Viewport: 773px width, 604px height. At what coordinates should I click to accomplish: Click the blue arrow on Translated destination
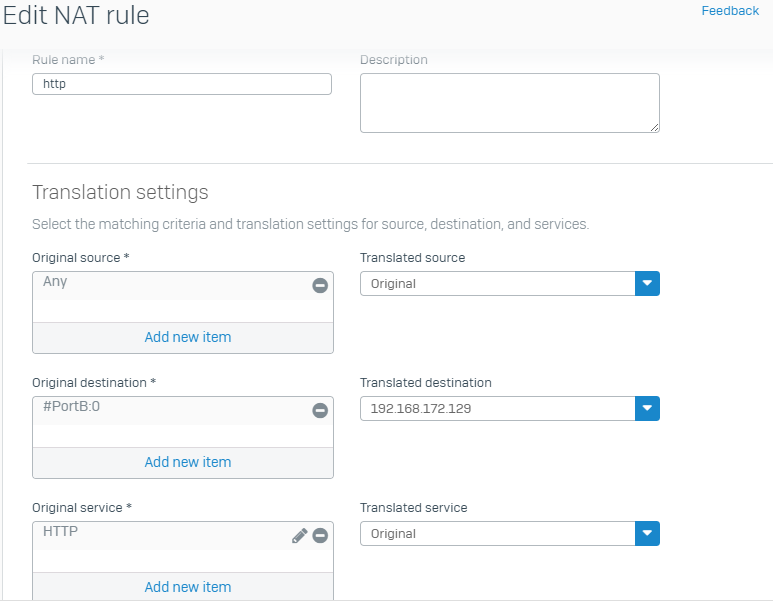[x=647, y=409]
